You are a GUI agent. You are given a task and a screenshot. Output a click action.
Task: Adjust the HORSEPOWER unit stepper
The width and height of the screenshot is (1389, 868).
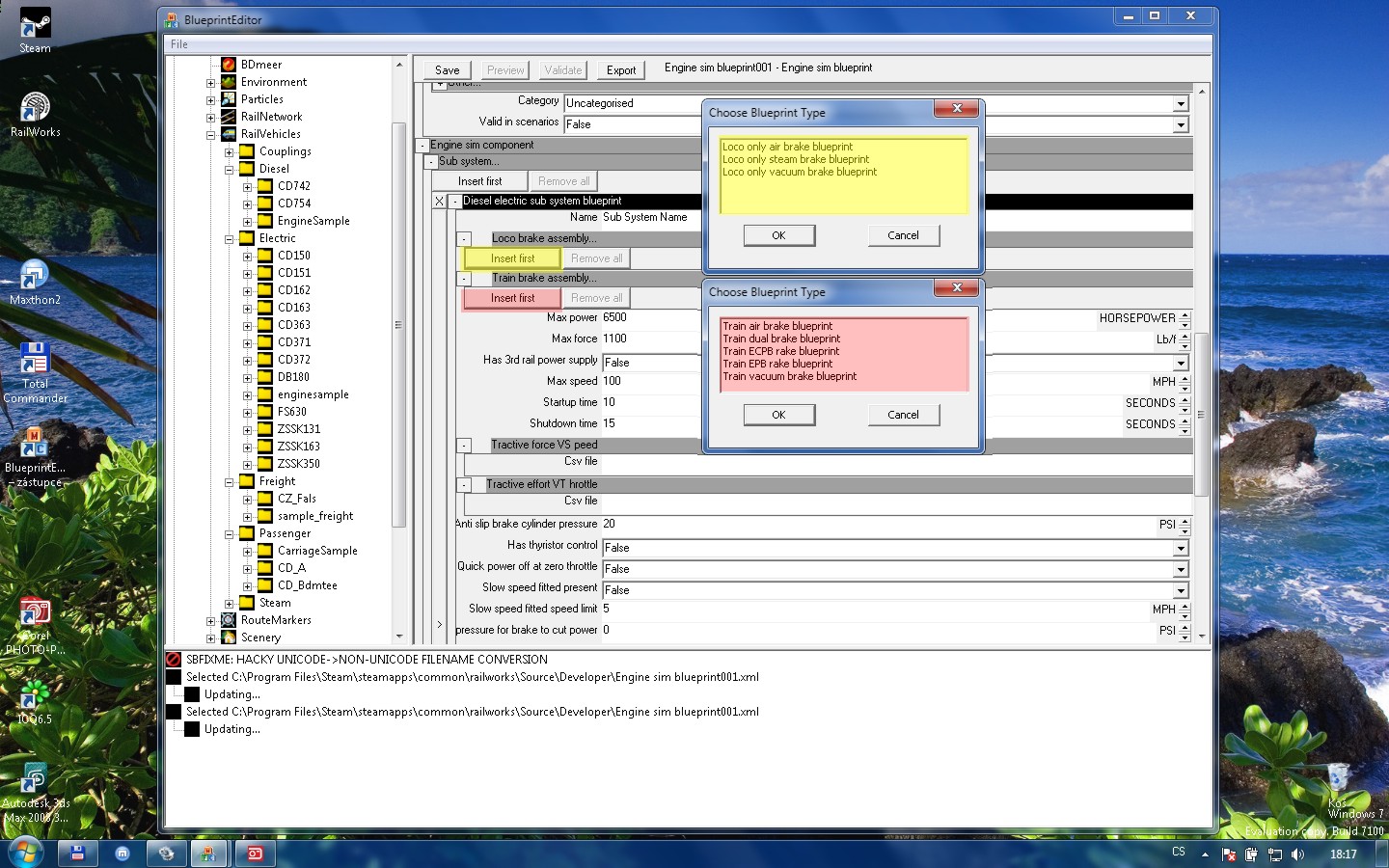click(x=1185, y=318)
